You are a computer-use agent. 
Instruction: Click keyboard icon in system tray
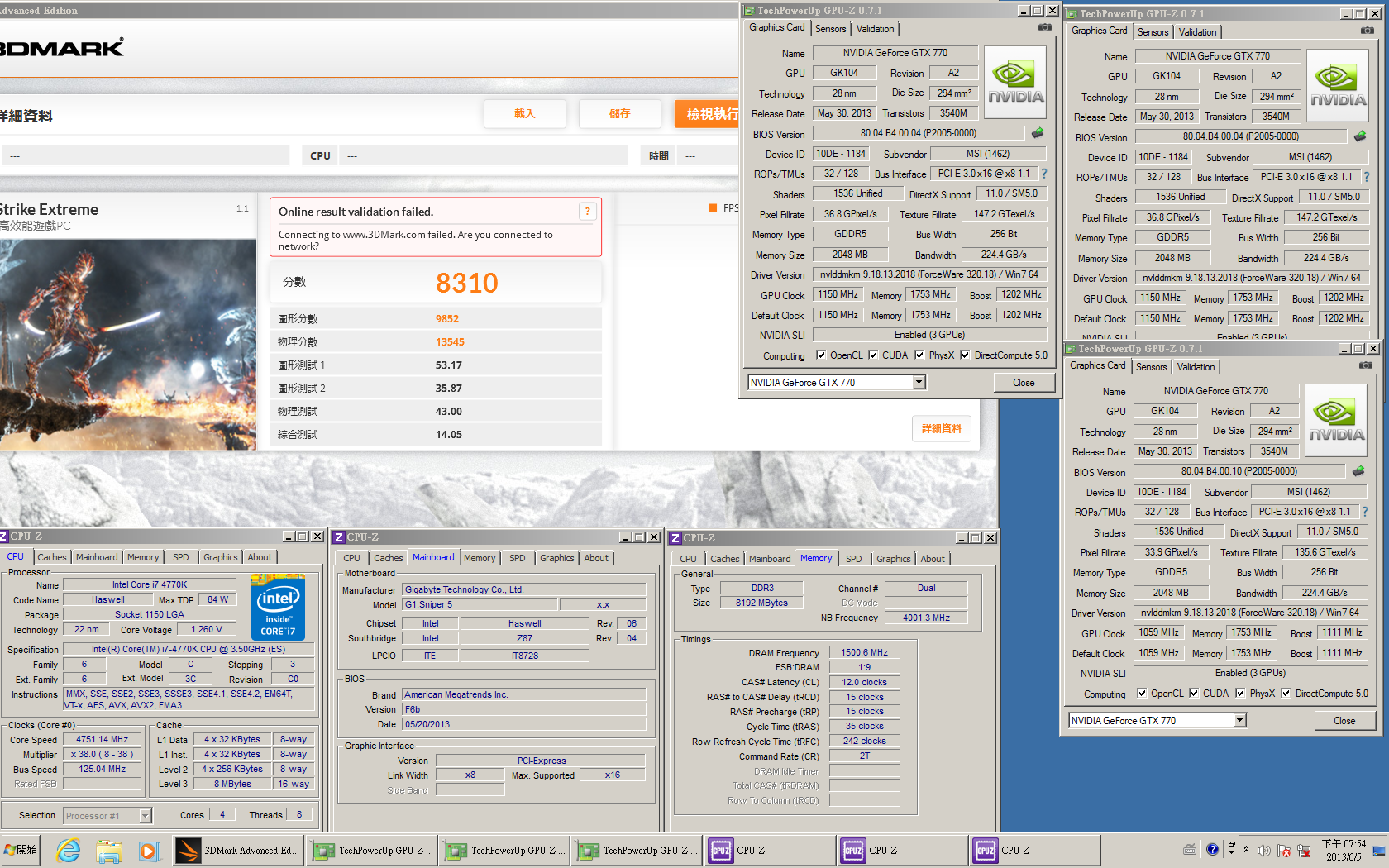click(x=1190, y=850)
